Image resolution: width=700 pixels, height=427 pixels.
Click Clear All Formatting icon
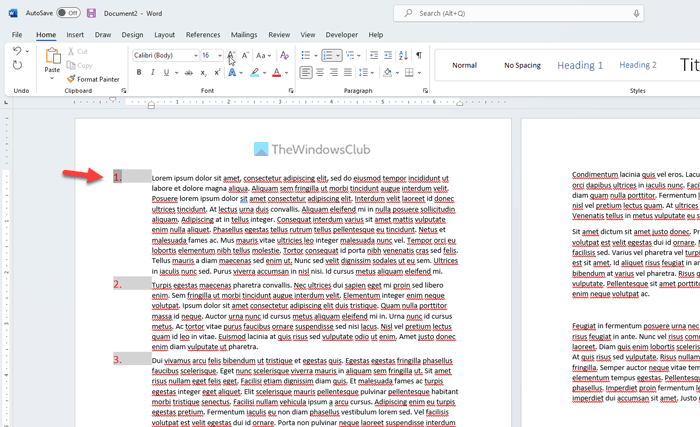(x=284, y=55)
